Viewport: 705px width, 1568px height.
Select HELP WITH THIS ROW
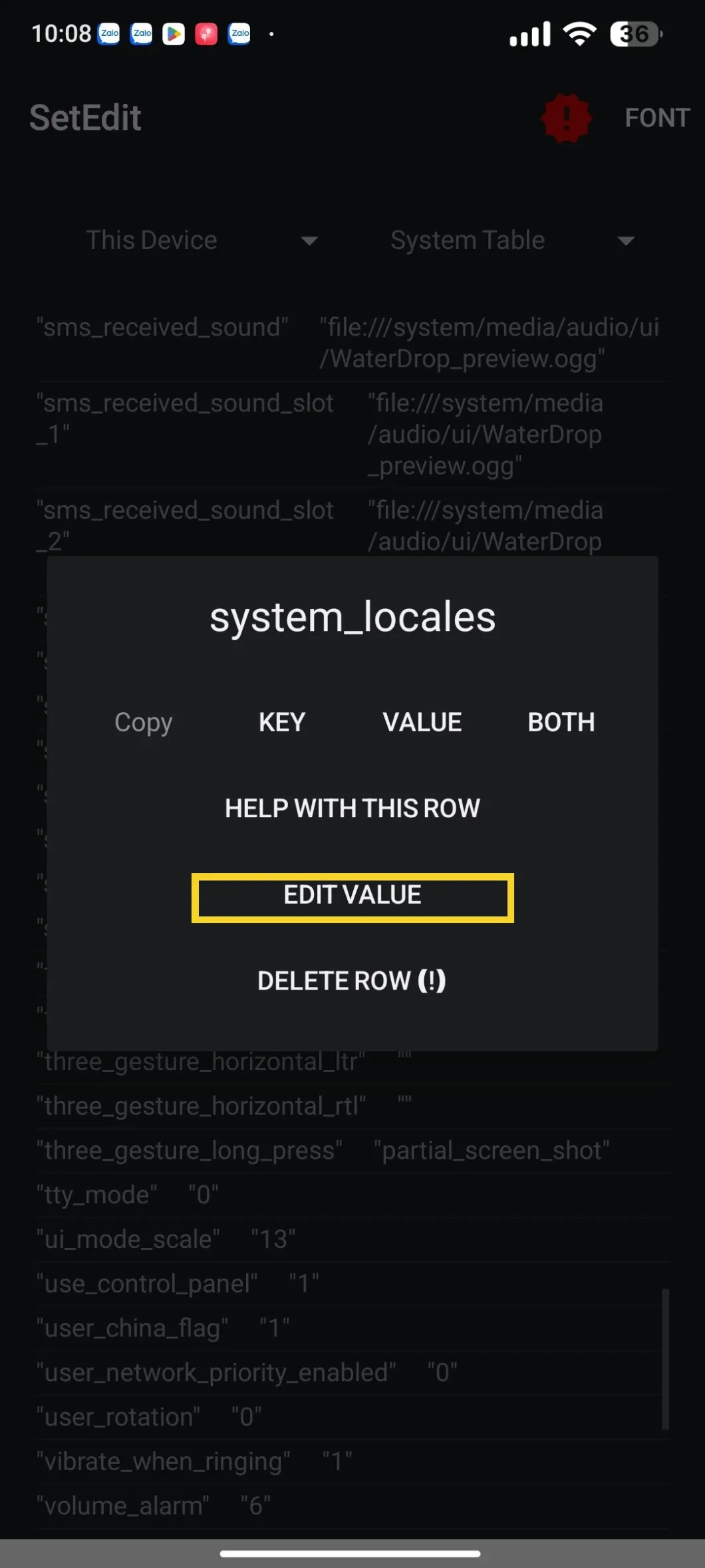point(352,808)
